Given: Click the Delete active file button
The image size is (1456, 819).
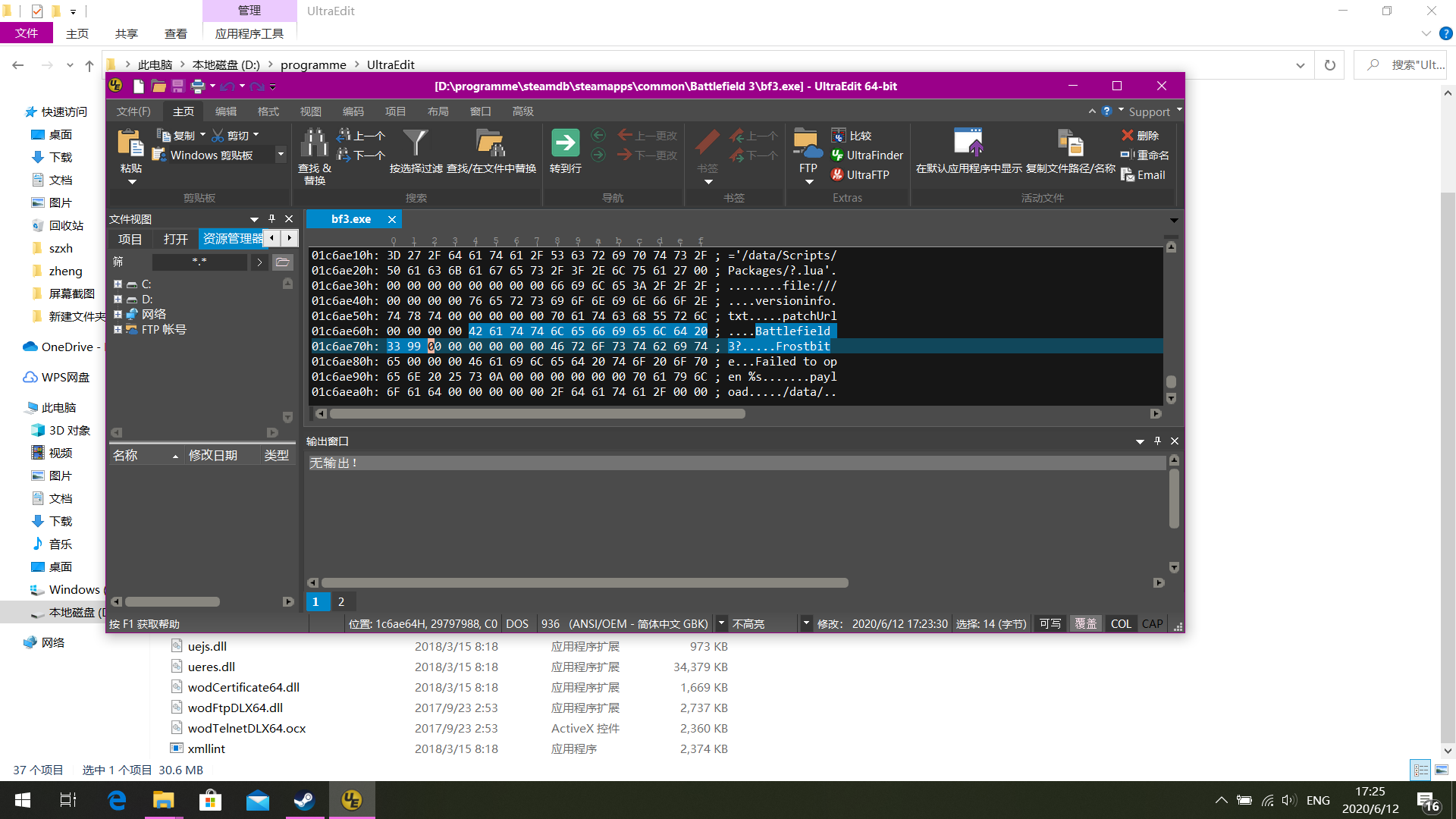Looking at the screenshot, I should (x=1140, y=136).
